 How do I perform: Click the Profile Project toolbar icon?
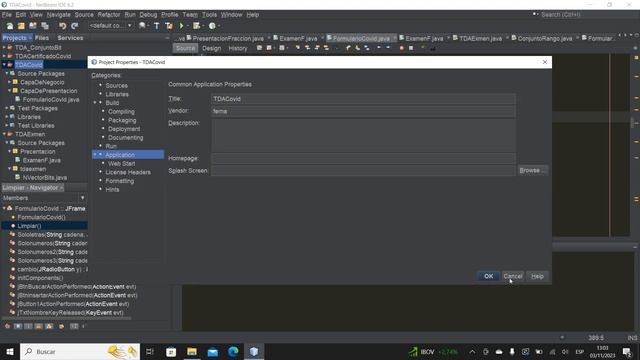point(212,26)
